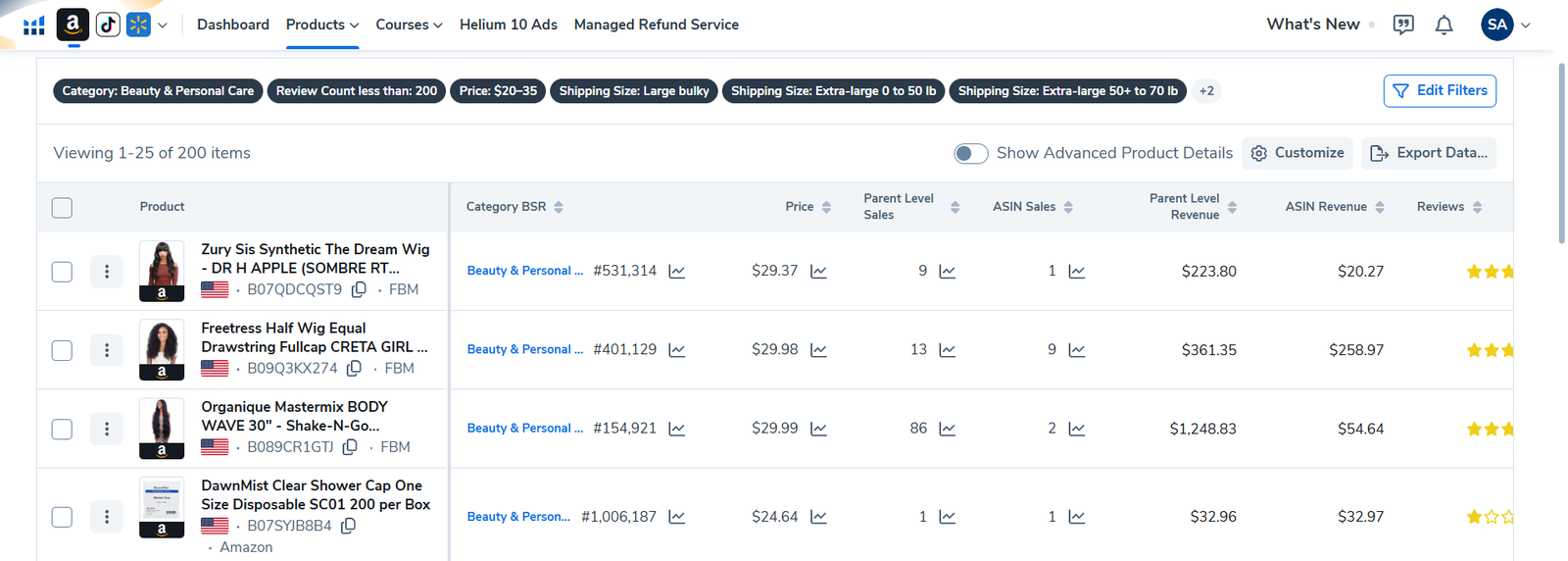Expand the account menu chevron
The width and height of the screenshot is (1568, 561).
tap(1526, 25)
